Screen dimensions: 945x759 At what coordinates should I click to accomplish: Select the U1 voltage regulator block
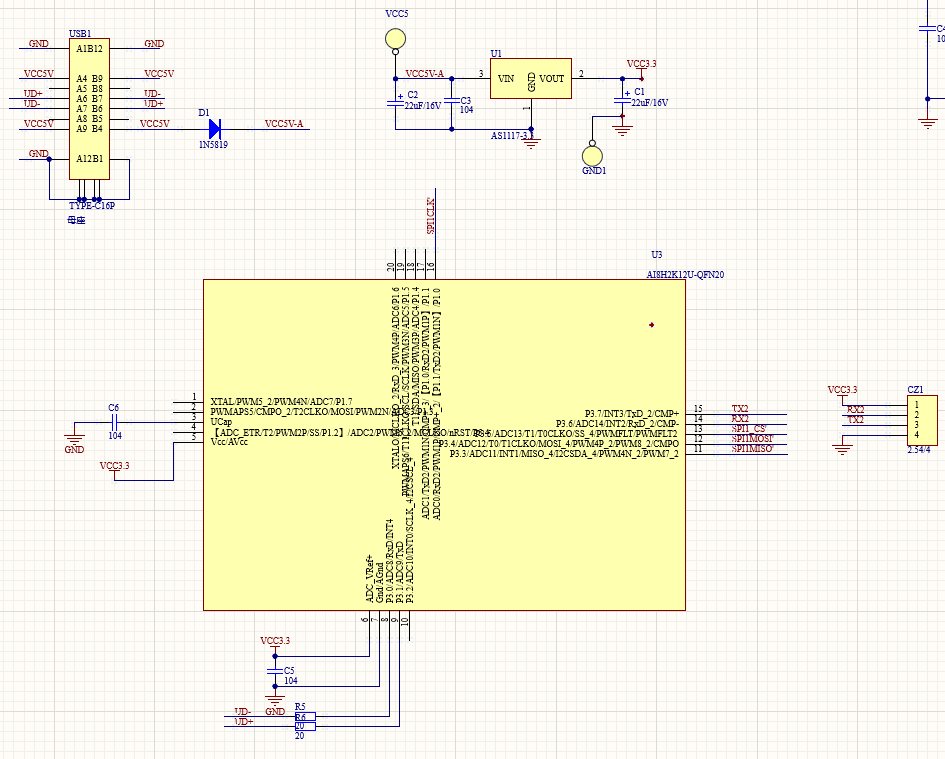point(530,78)
